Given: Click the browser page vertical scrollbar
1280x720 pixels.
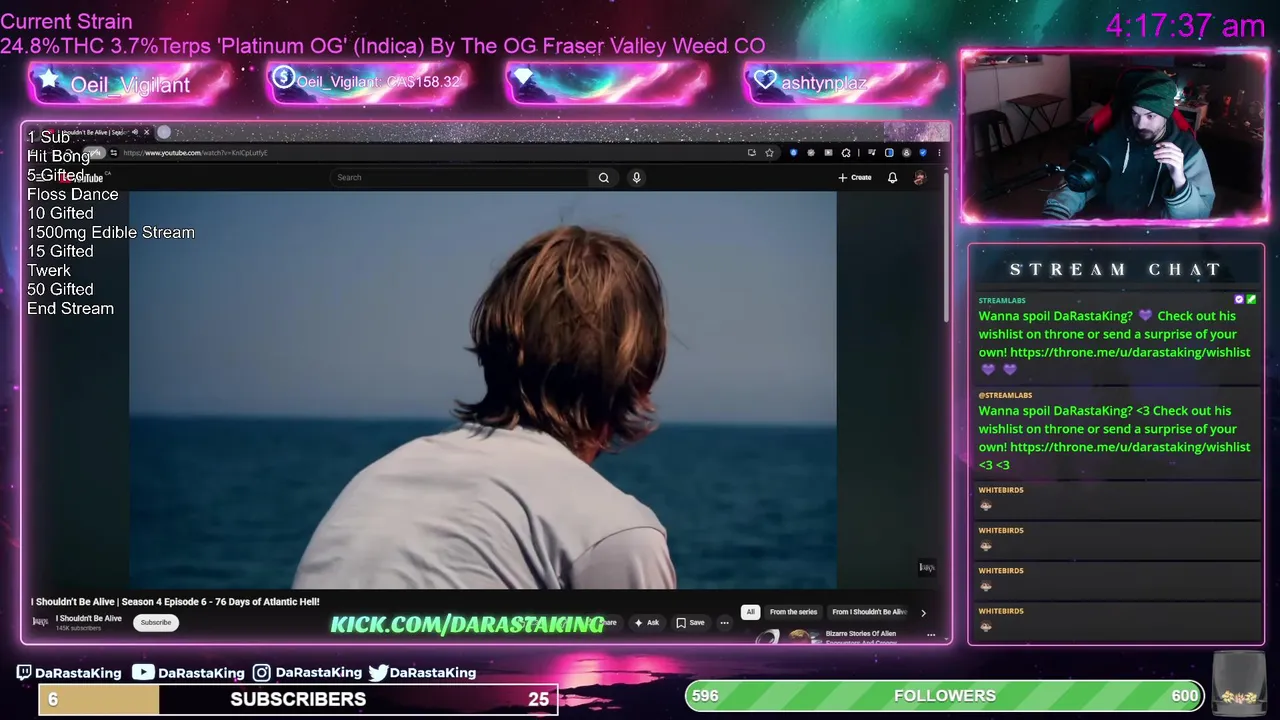Looking at the screenshot, I should (x=946, y=250).
